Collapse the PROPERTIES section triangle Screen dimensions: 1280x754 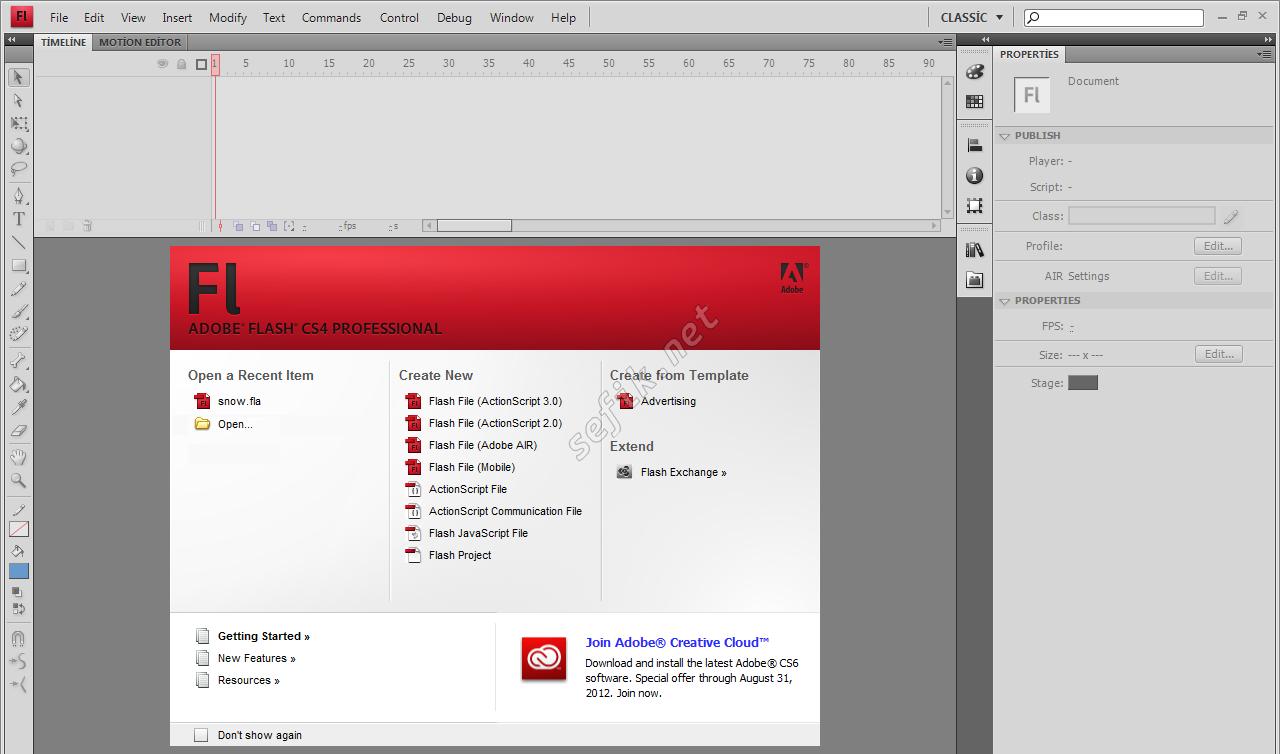[1005, 301]
